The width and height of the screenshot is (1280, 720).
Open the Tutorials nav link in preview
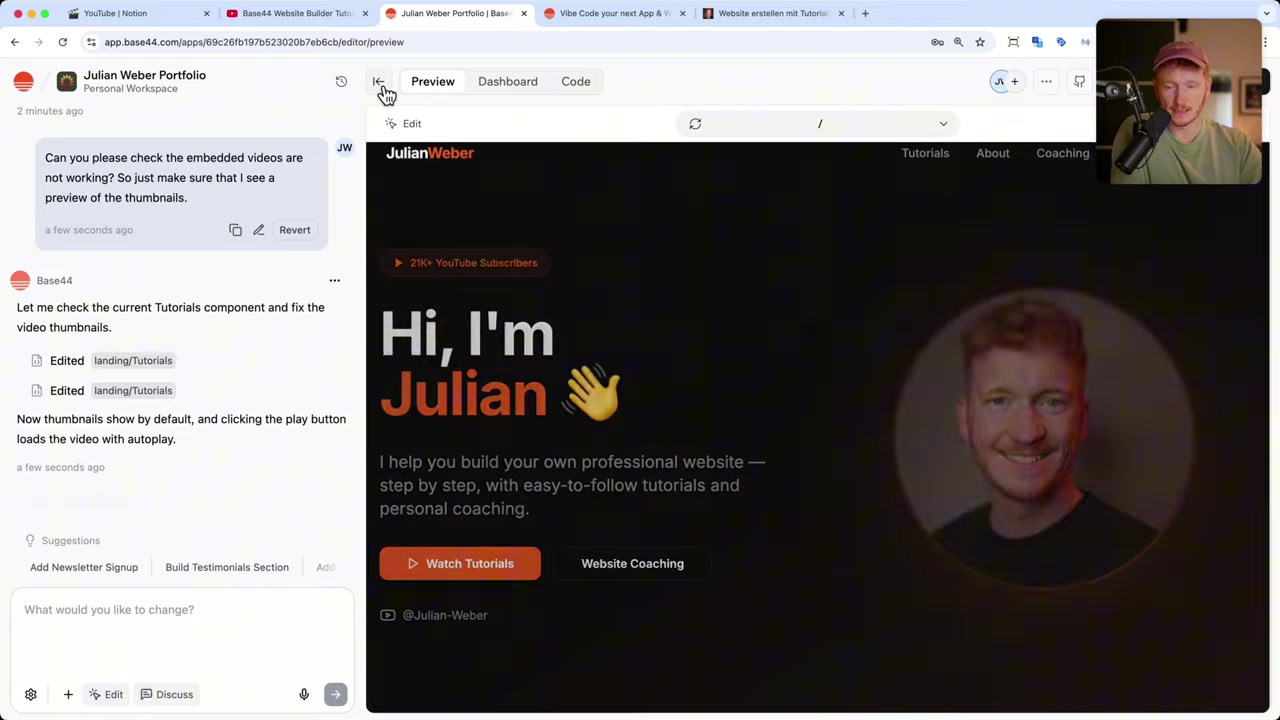click(925, 153)
